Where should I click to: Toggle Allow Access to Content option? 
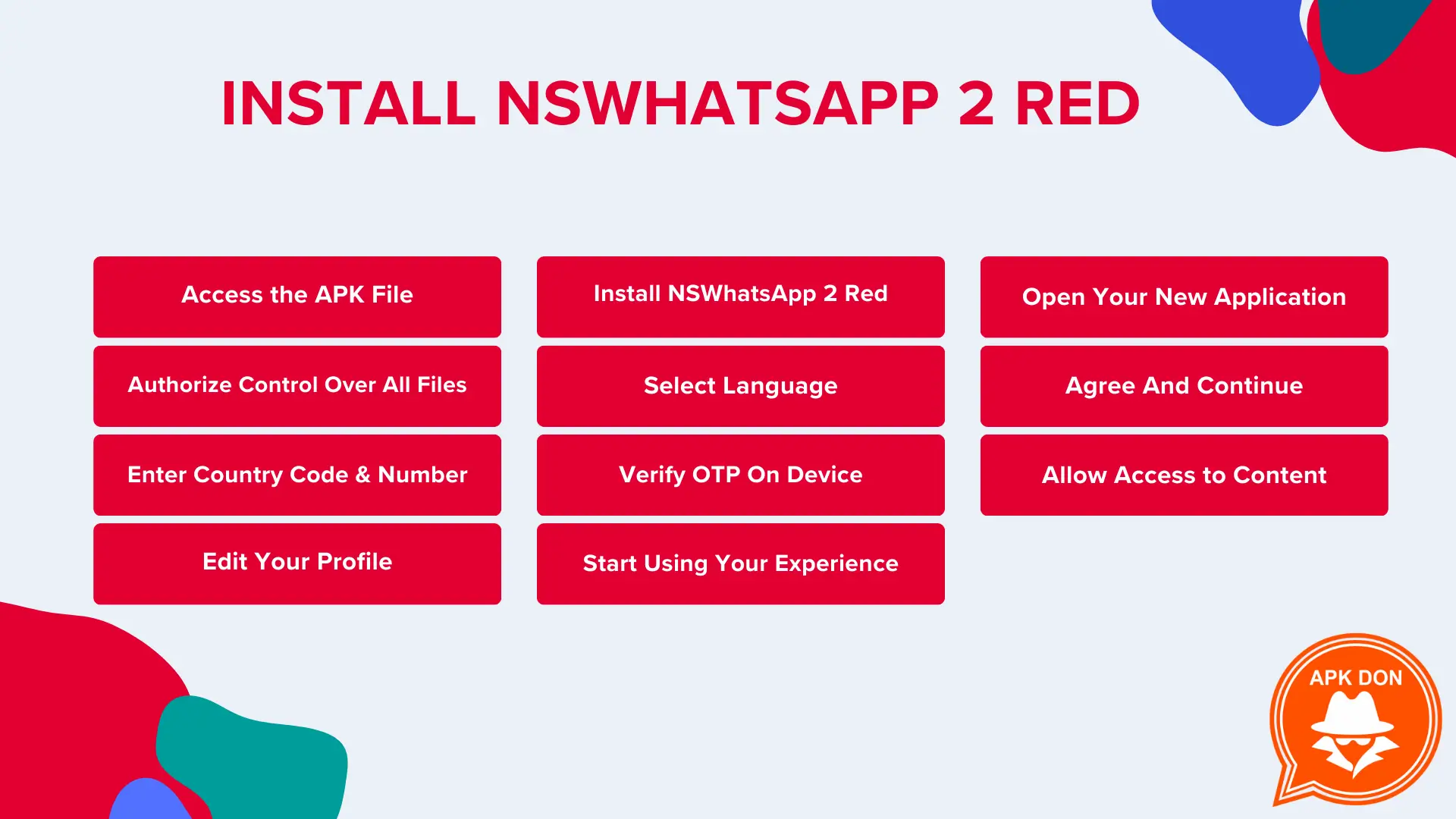pos(1184,474)
